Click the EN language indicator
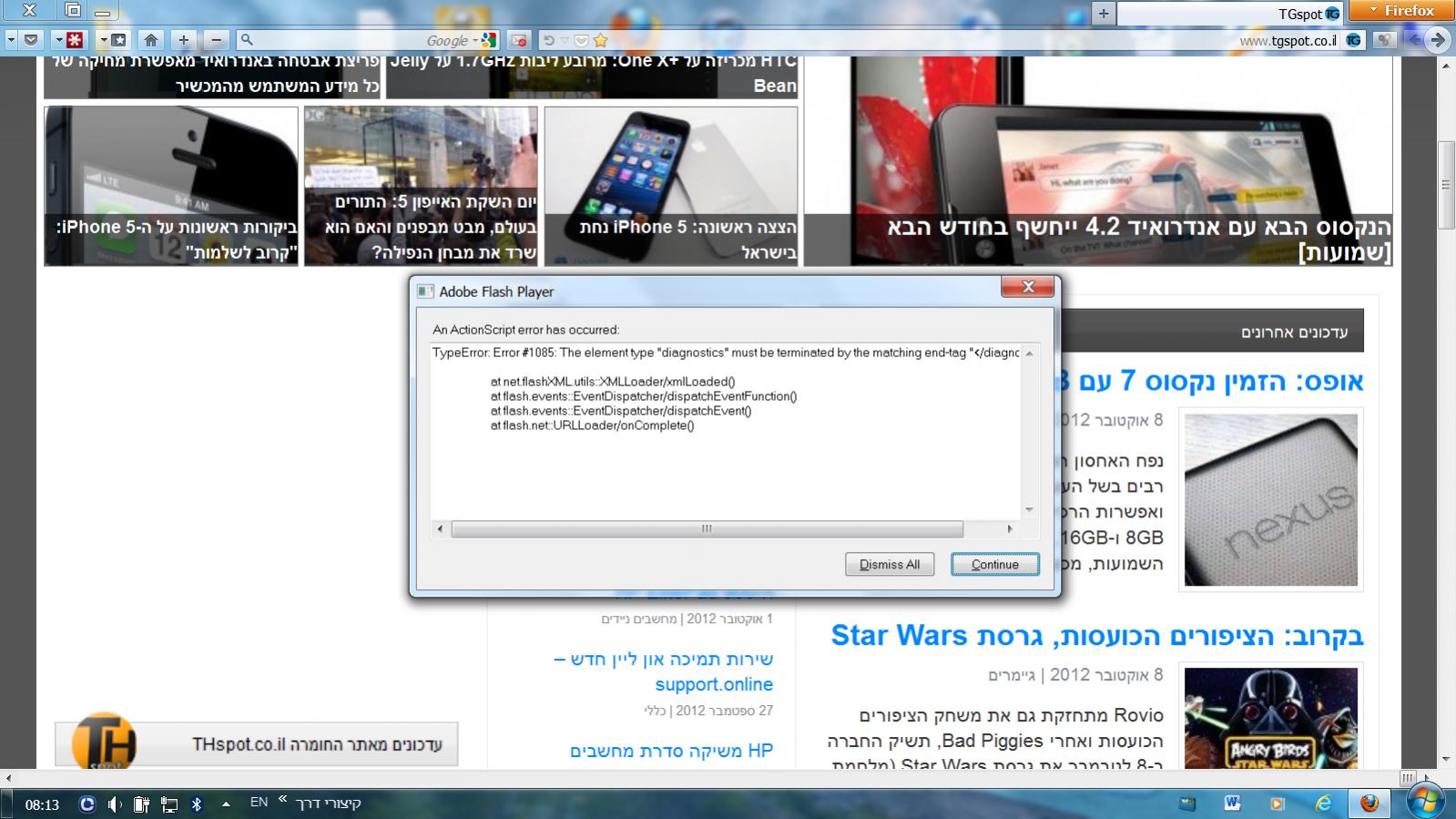Viewport: 1456px width, 819px height. click(259, 803)
